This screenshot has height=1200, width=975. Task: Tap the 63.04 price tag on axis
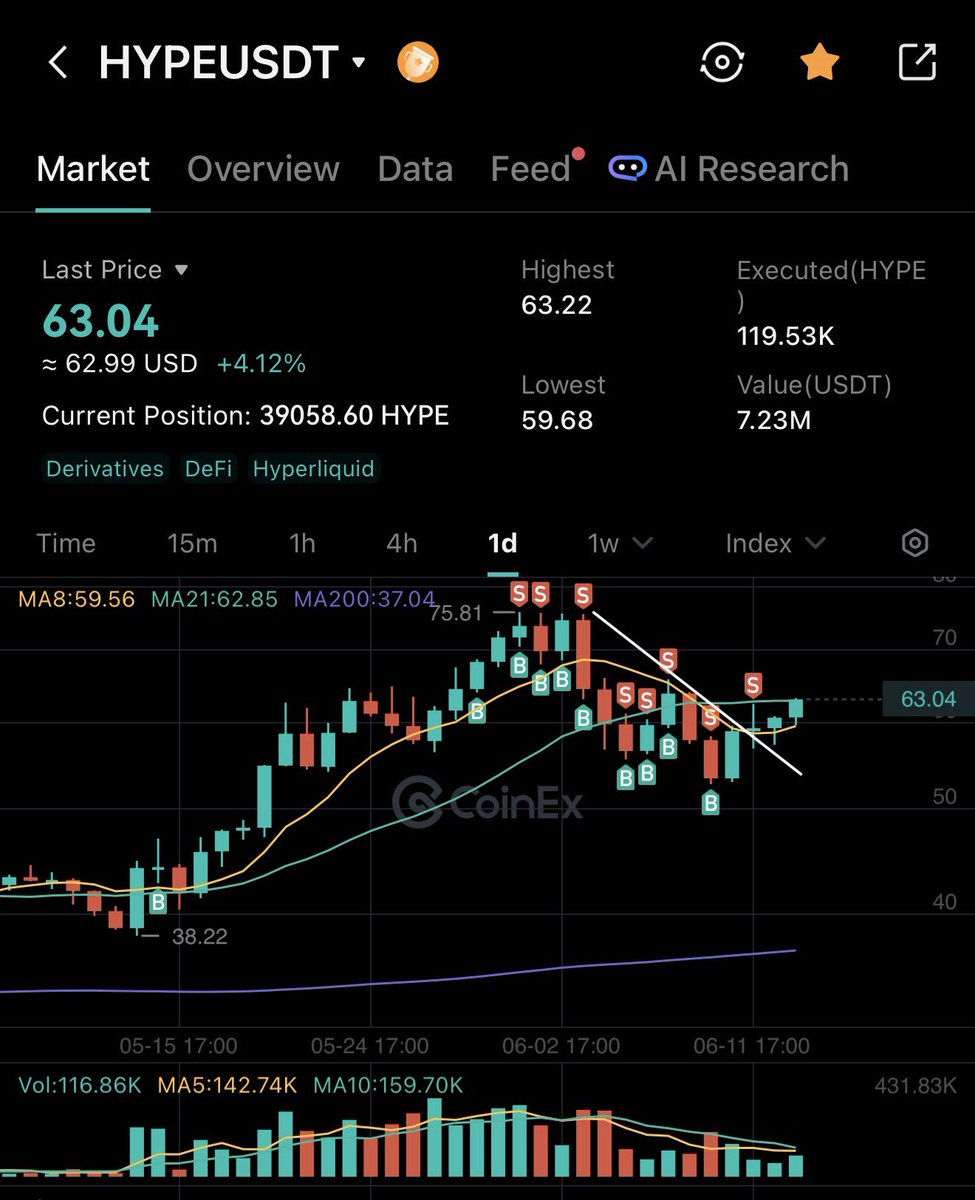coord(928,699)
